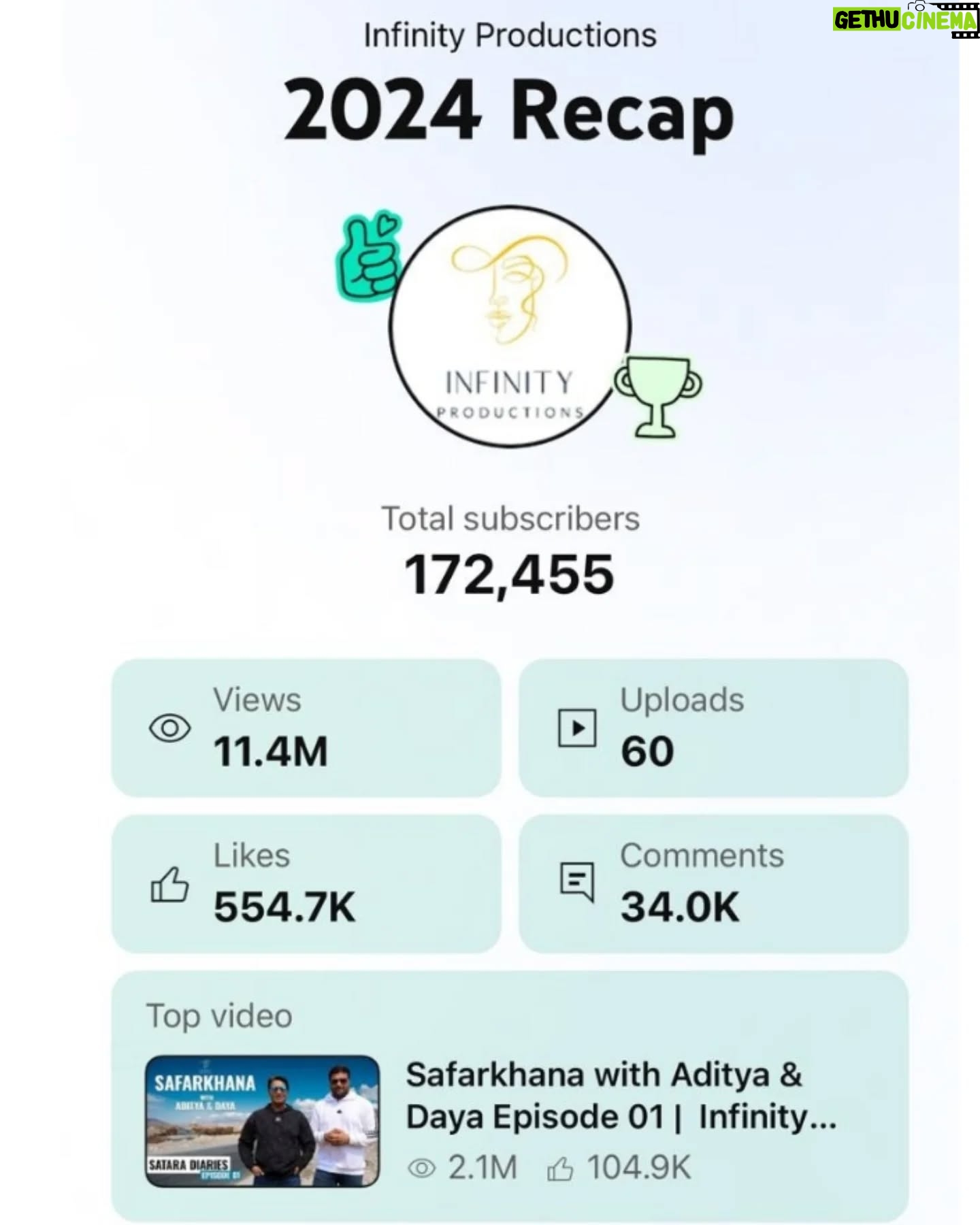Open the Safarkhana top video thumbnail
980x1225 pixels.
[x=263, y=1122]
